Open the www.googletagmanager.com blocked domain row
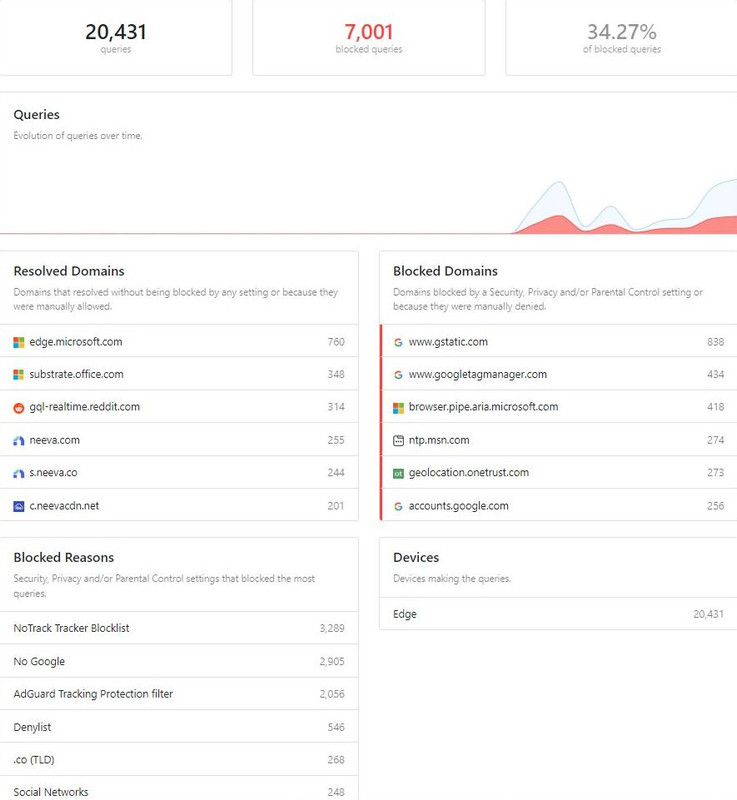Screen dimensions: 737x800 pos(558,374)
